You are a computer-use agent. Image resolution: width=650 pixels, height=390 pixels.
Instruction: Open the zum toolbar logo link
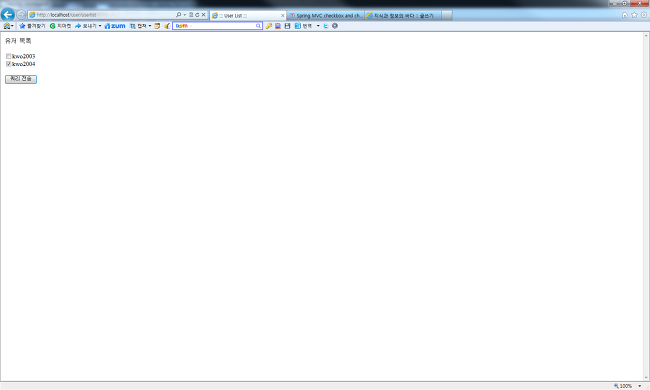tap(115, 26)
